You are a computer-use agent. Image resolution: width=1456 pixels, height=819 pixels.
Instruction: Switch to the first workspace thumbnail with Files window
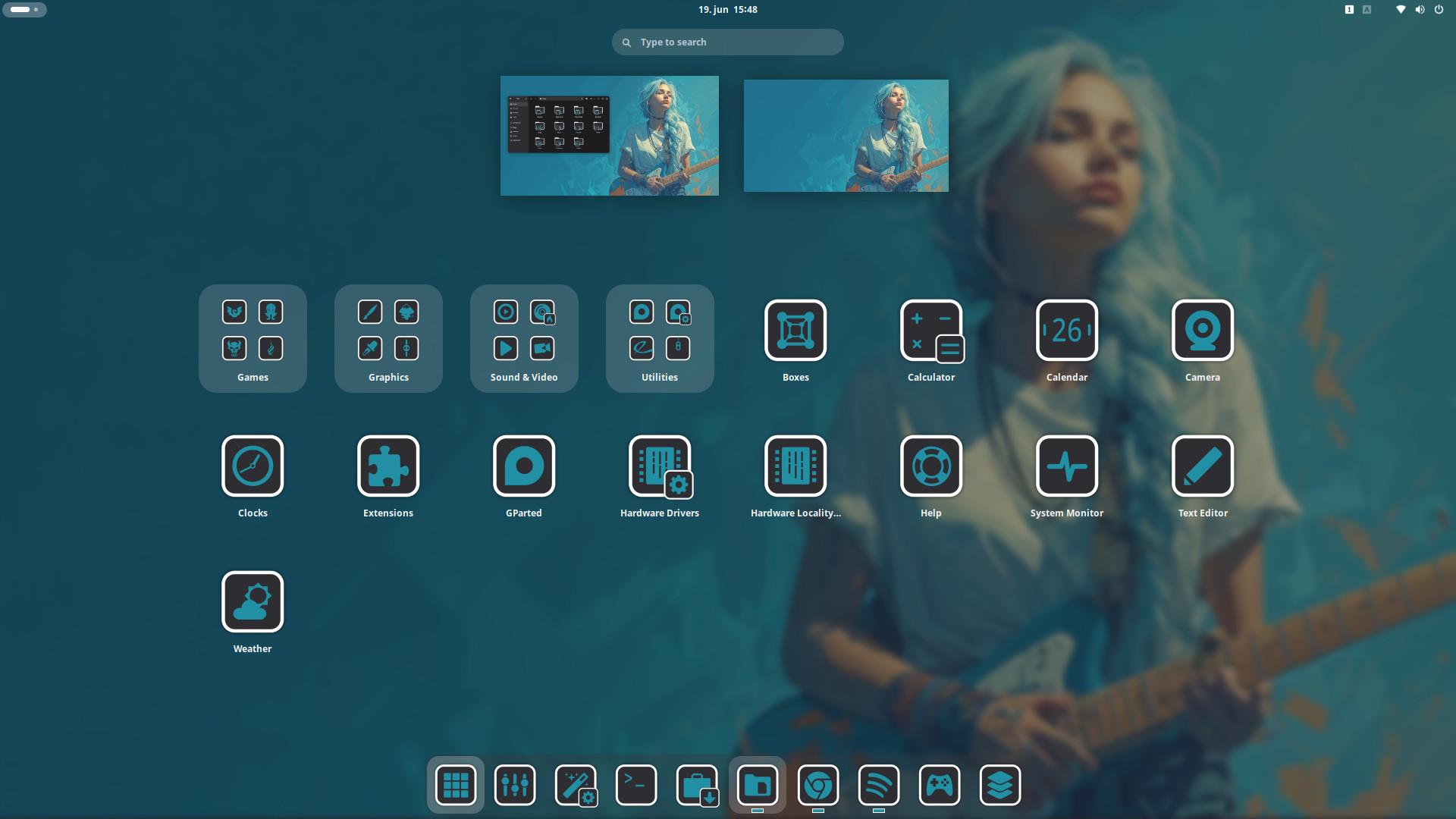610,136
